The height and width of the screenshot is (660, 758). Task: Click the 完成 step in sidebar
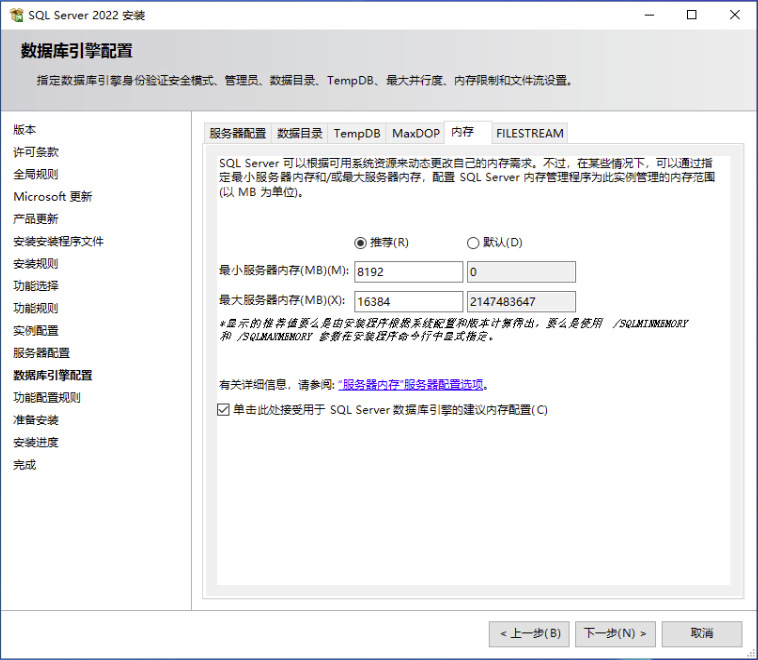pos(25,465)
